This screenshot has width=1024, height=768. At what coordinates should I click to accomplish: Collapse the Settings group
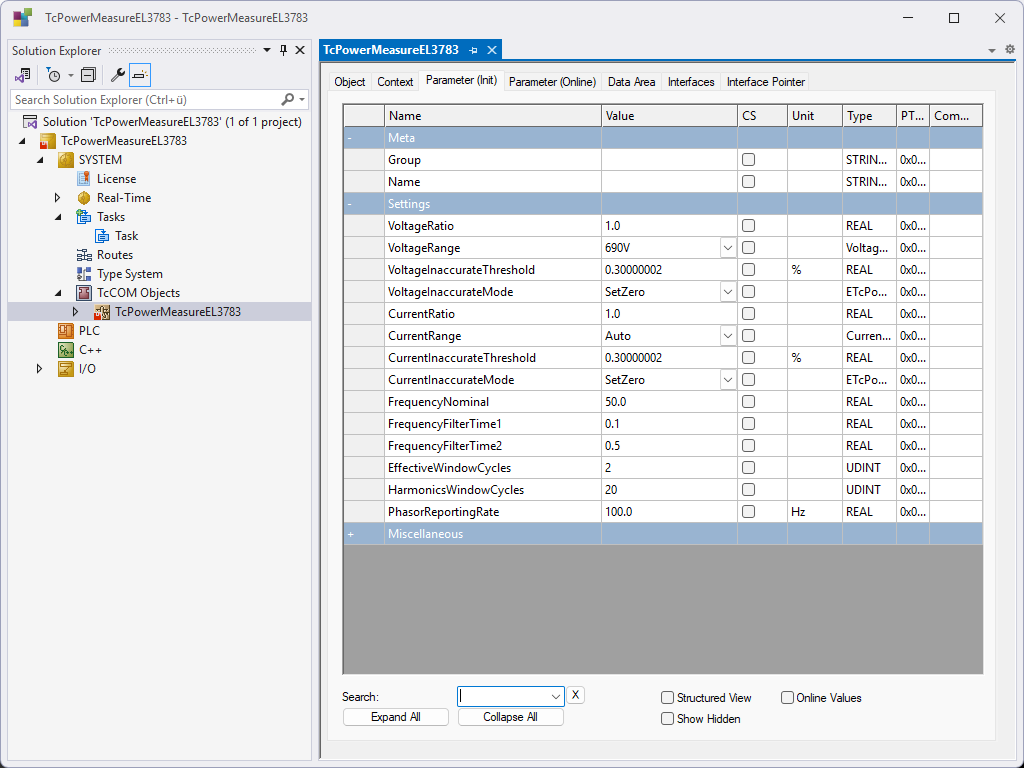tap(349, 204)
